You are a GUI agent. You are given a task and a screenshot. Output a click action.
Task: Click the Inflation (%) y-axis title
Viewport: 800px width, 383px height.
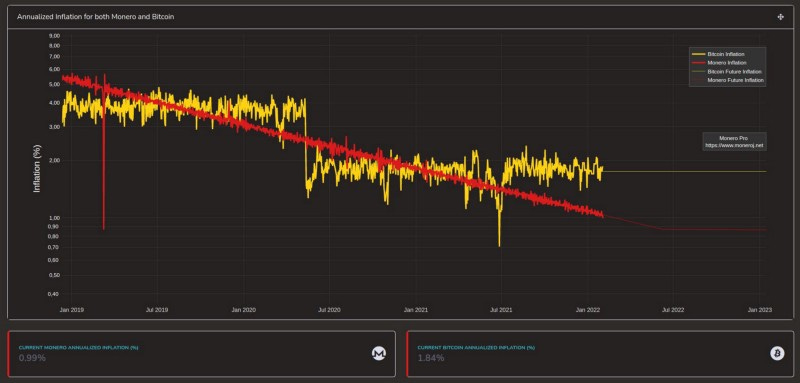point(37,168)
